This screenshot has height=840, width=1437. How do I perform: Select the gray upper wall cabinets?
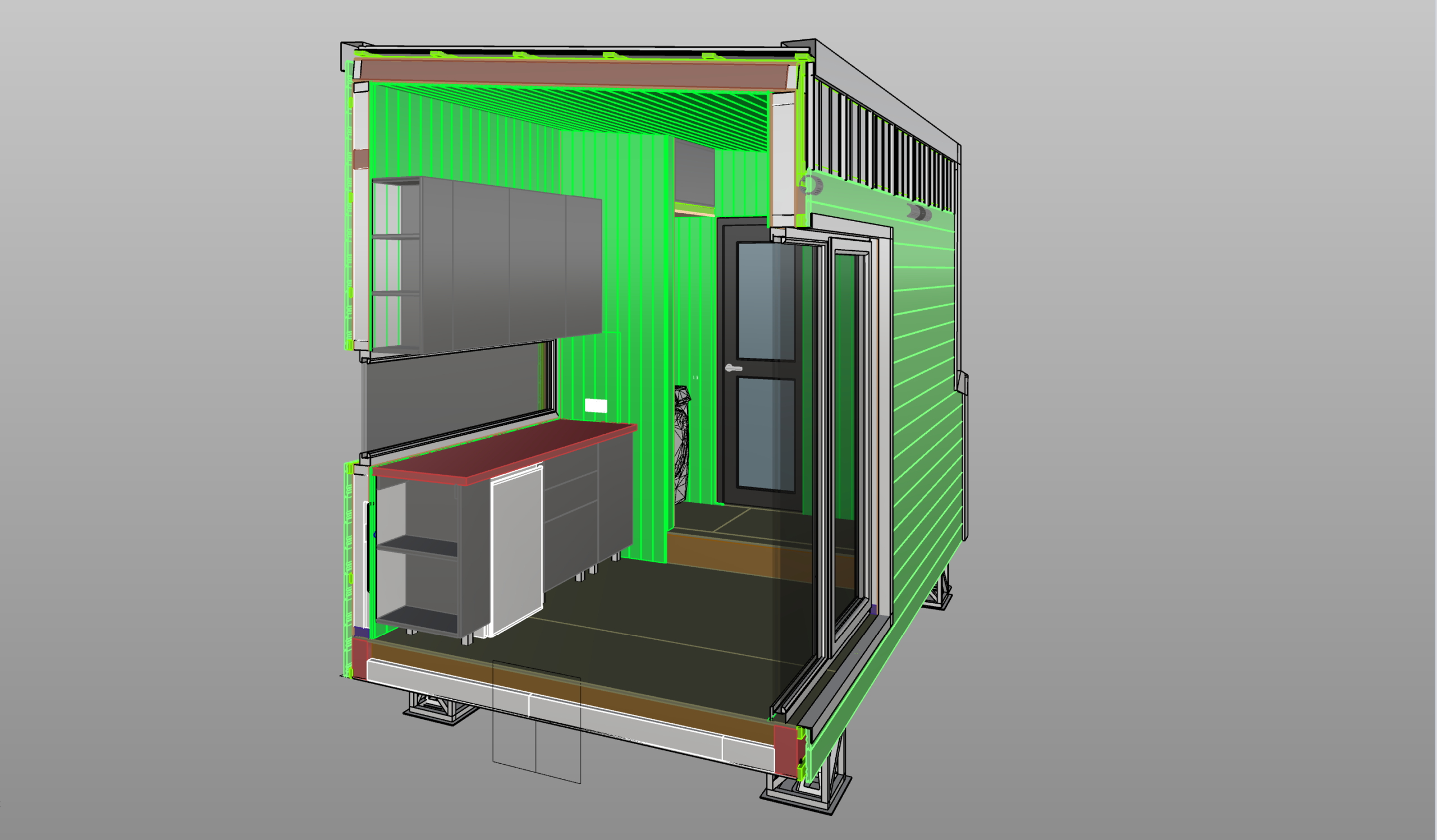(x=488, y=265)
